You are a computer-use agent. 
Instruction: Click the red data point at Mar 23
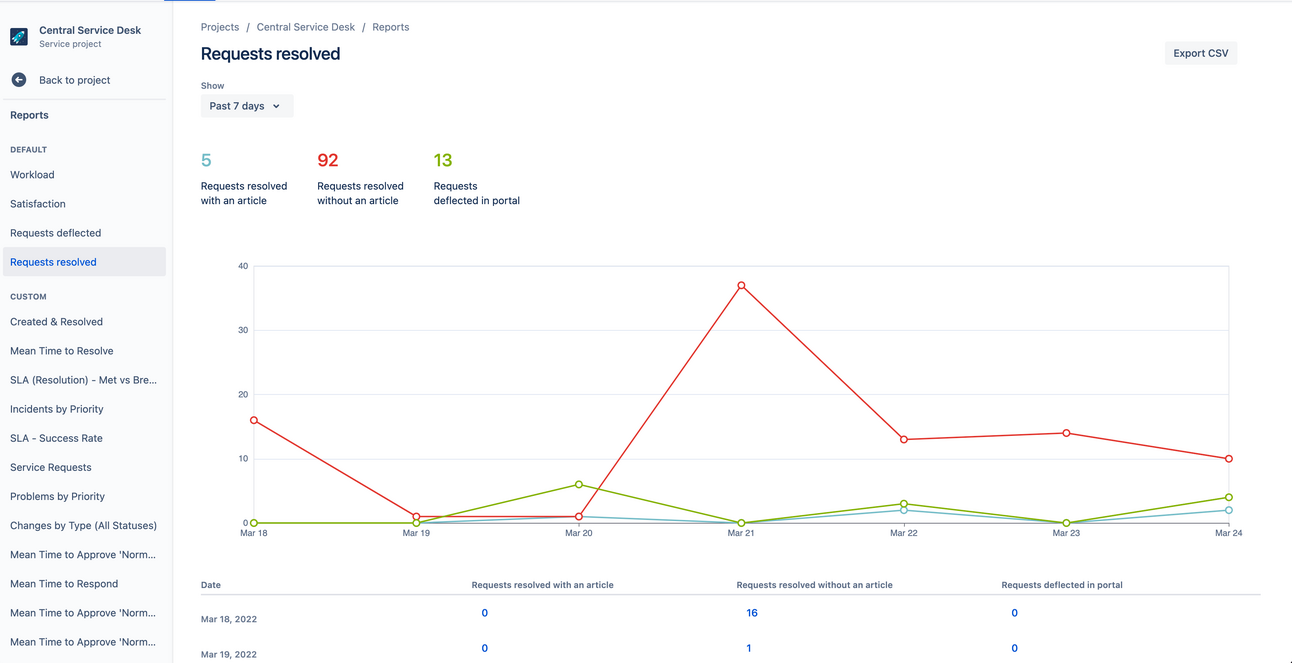click(x=1067, y=433)
